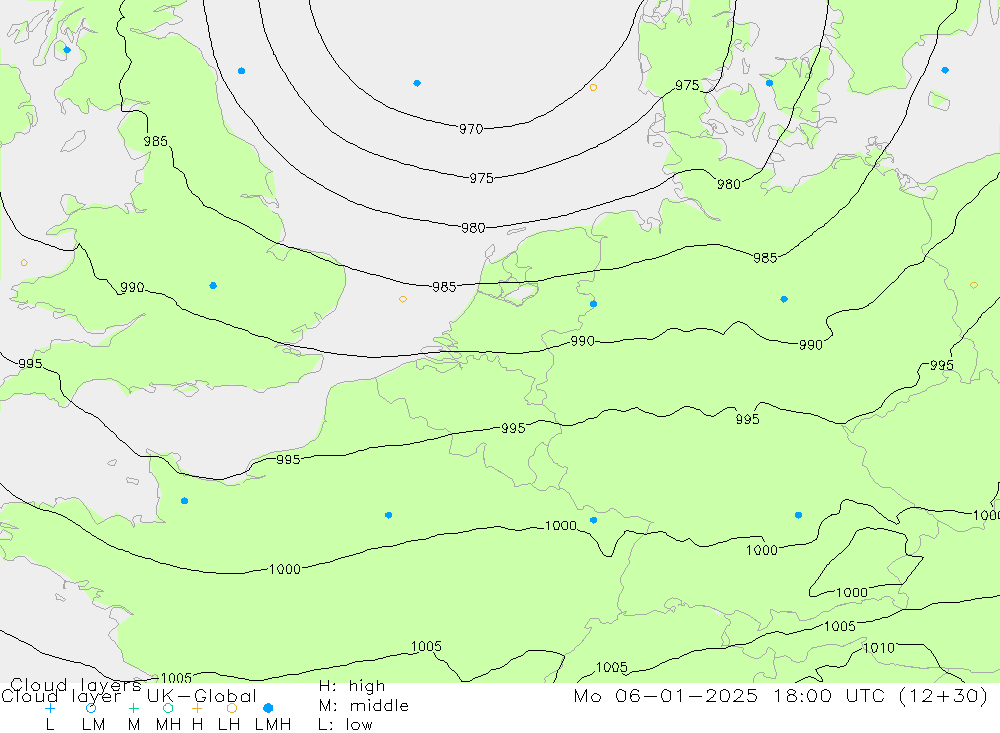Click the 970 isobar label

pos(471,129)
